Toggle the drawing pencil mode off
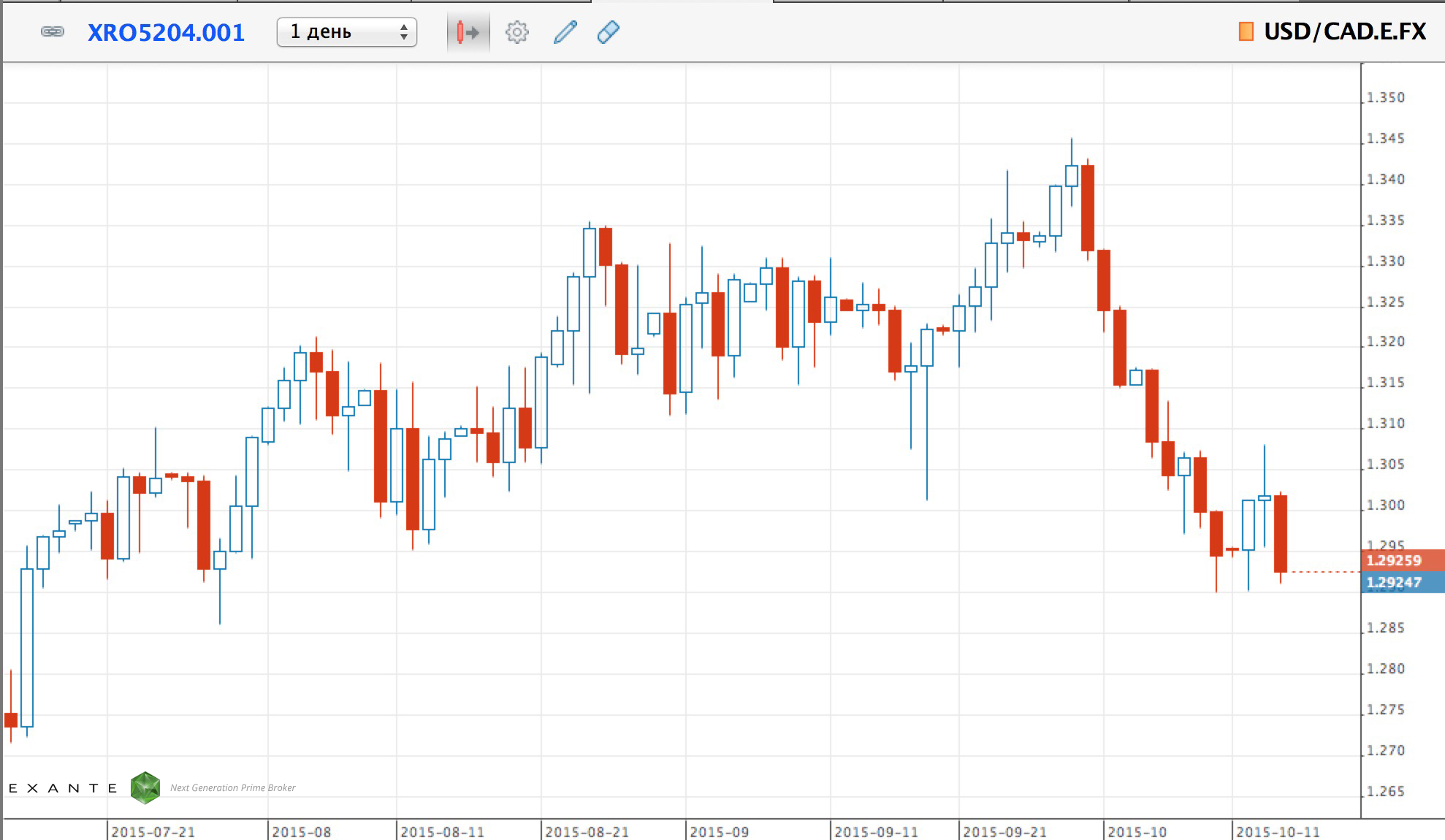Screen dimensions: 1445x840 pos(563,32)
